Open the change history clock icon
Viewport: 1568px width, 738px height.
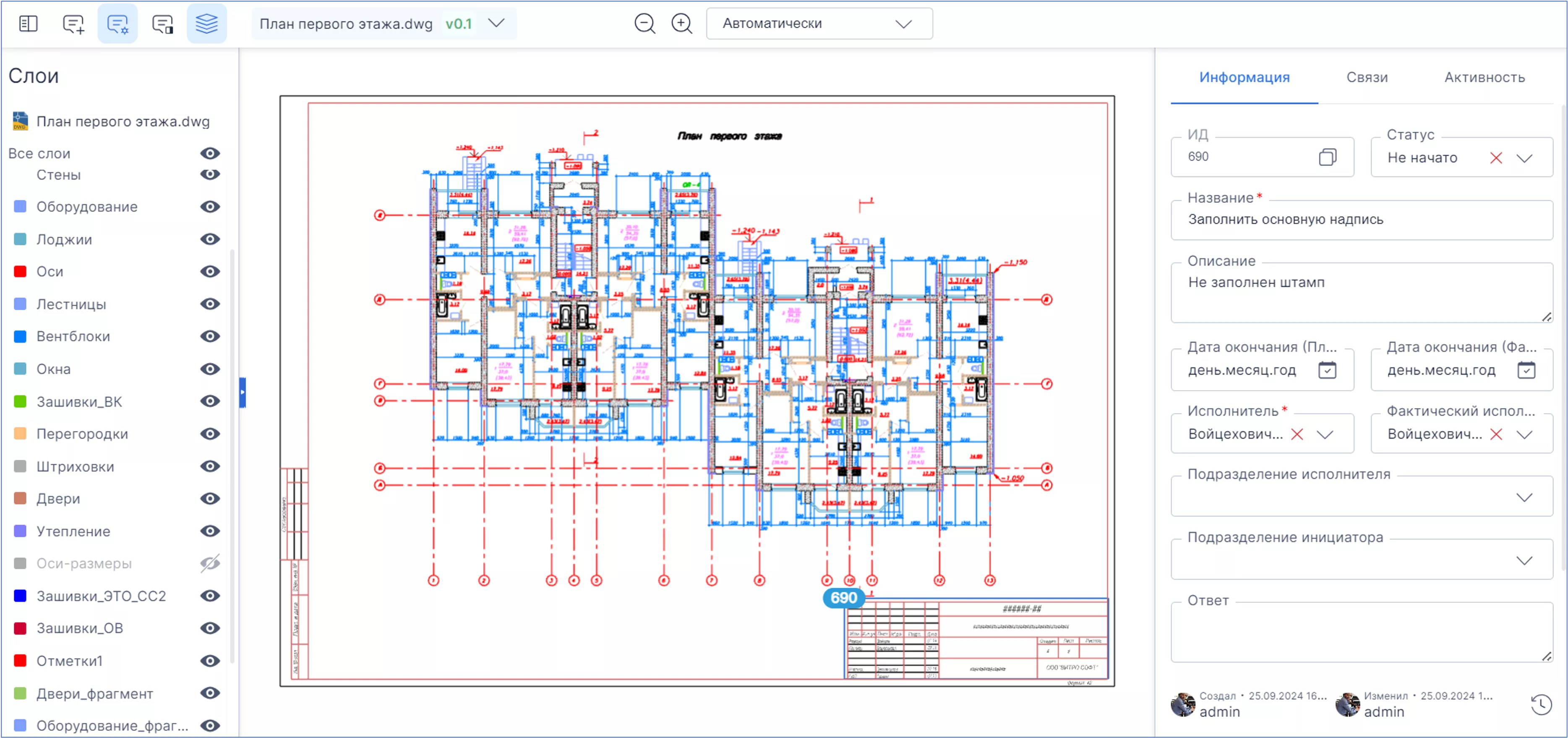tap(1541, 704)
